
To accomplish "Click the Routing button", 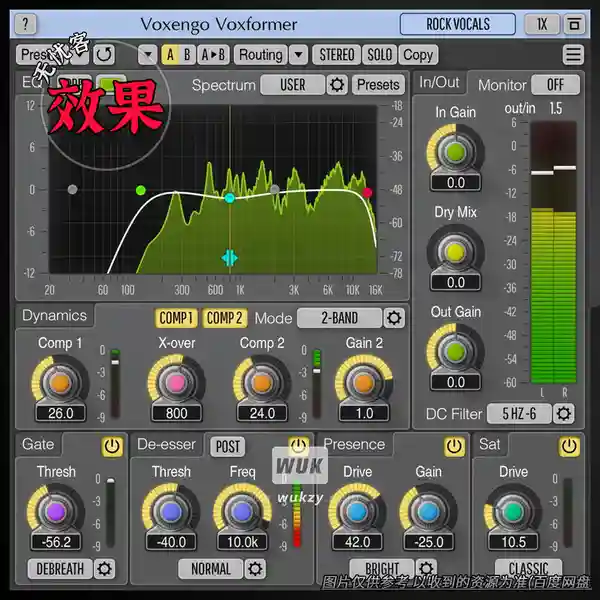I will coord(261,55).
